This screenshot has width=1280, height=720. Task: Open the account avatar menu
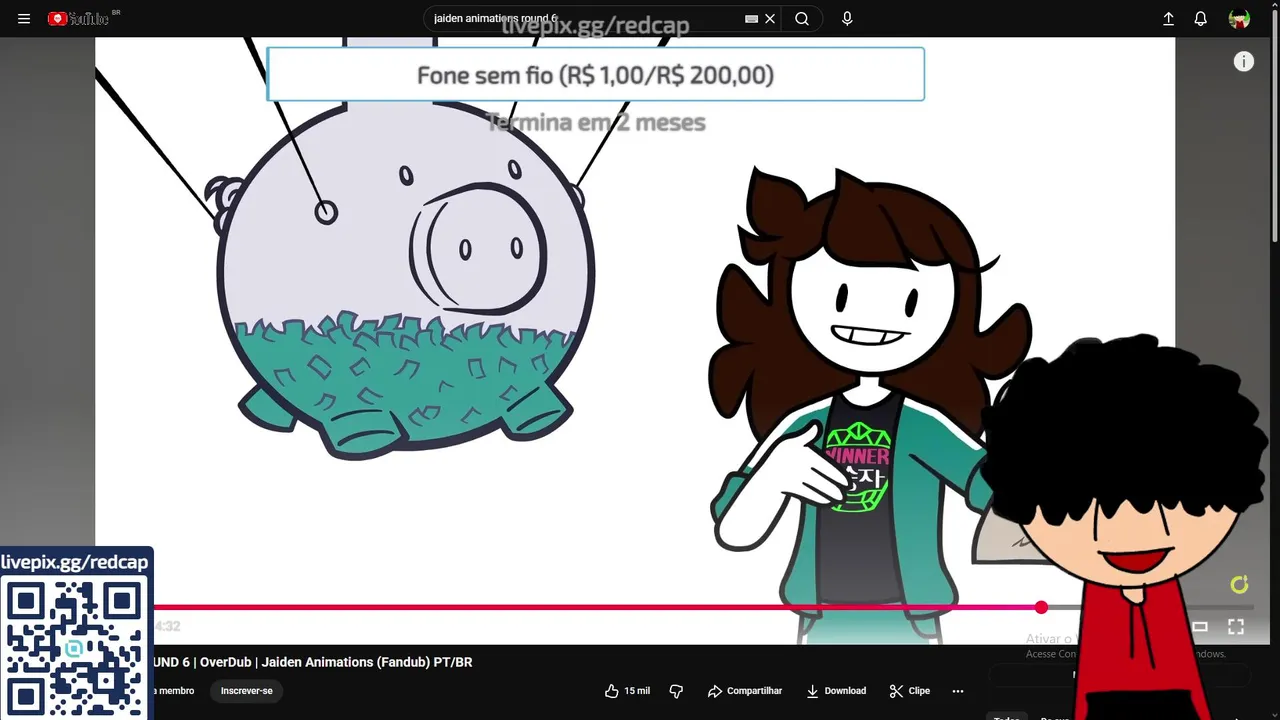[1239, 19]
